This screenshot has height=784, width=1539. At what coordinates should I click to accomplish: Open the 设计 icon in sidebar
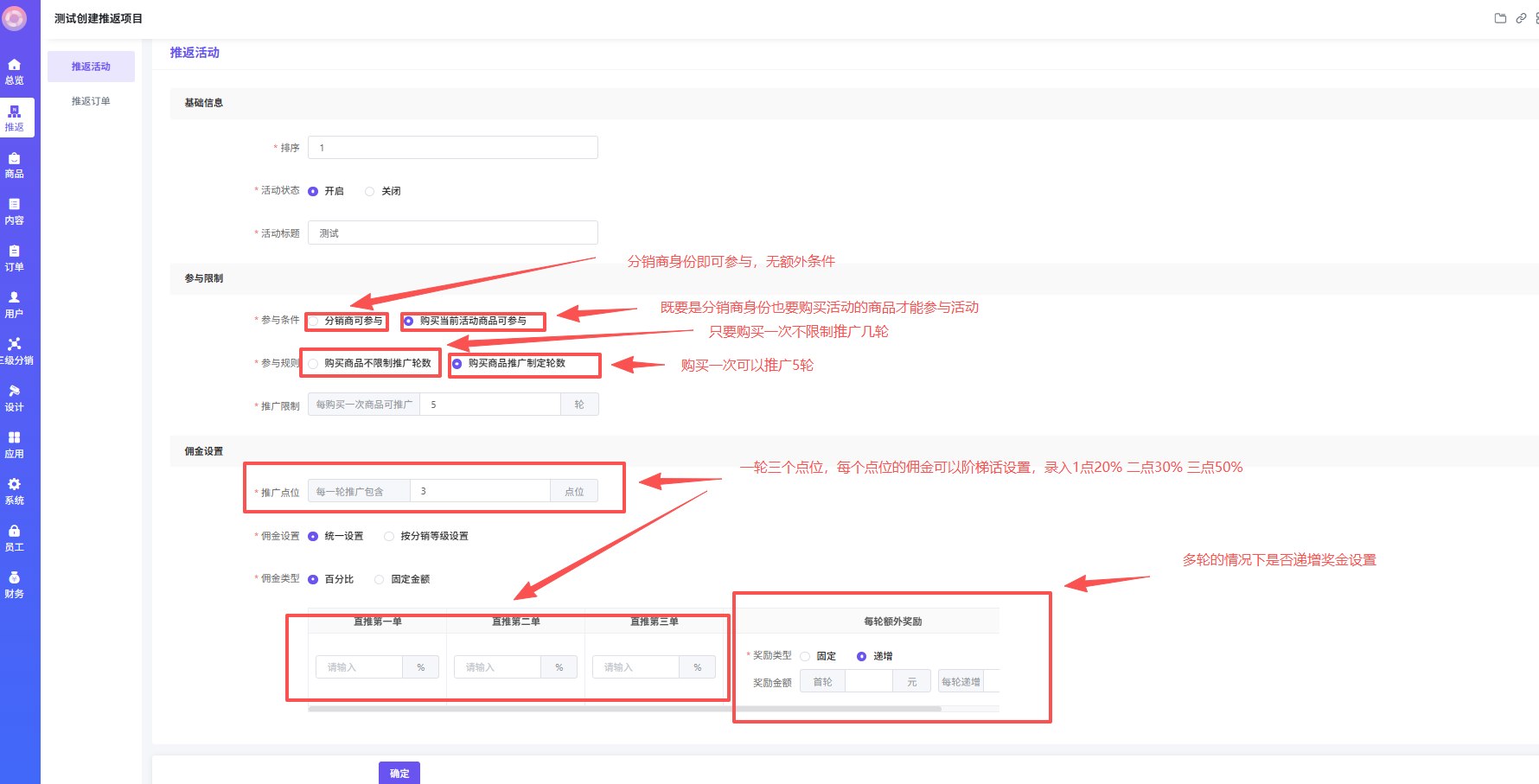coord(15,392)
